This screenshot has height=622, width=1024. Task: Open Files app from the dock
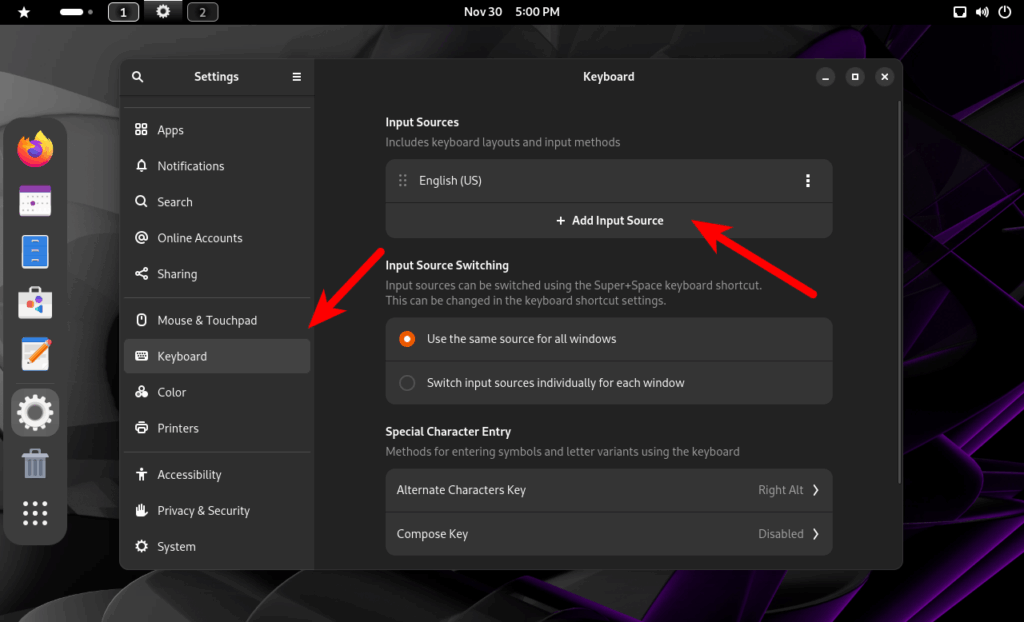pyautogui.click(x=35, y=252)
